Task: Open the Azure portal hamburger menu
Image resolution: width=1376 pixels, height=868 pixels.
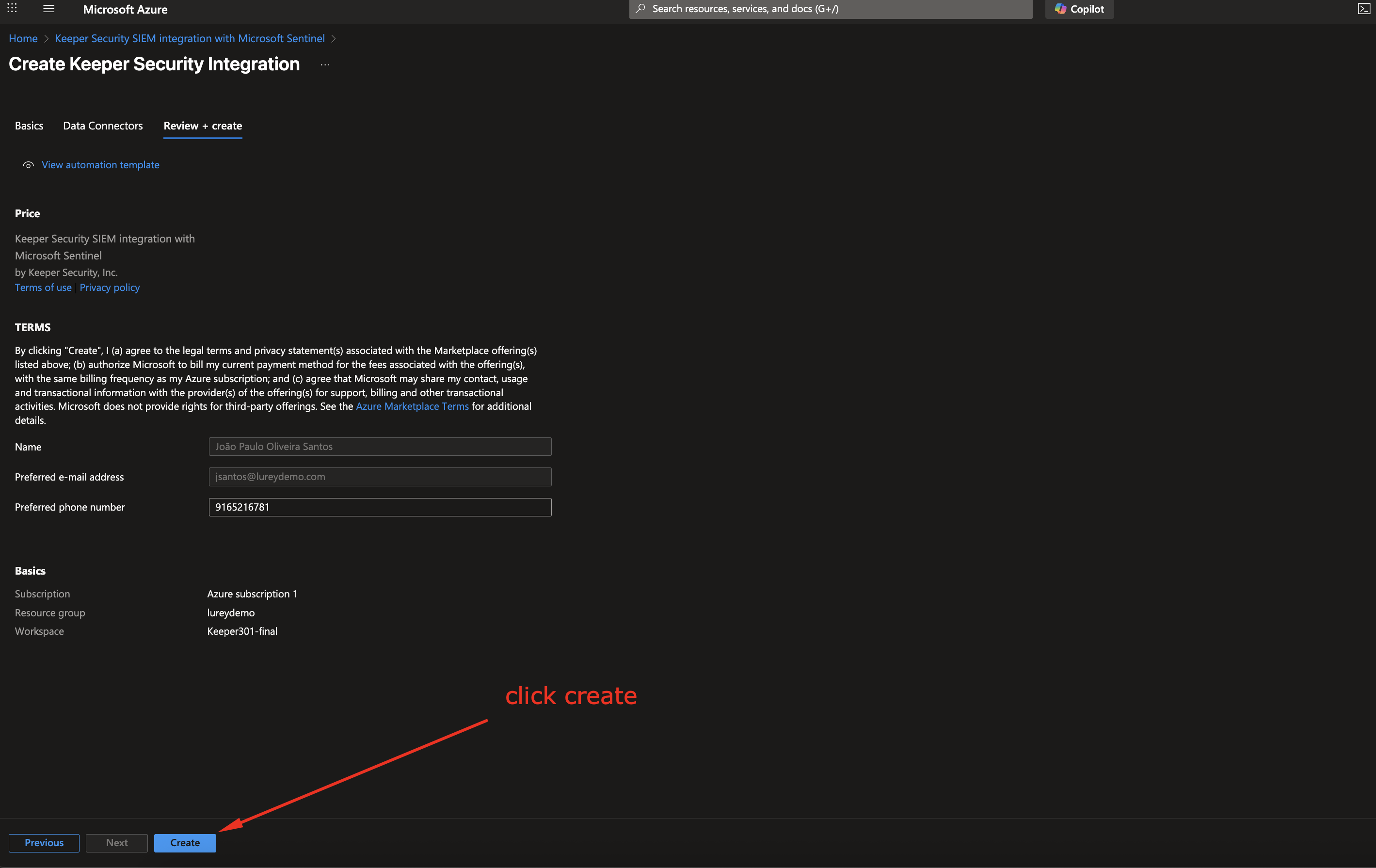Action: coord(48,9)
